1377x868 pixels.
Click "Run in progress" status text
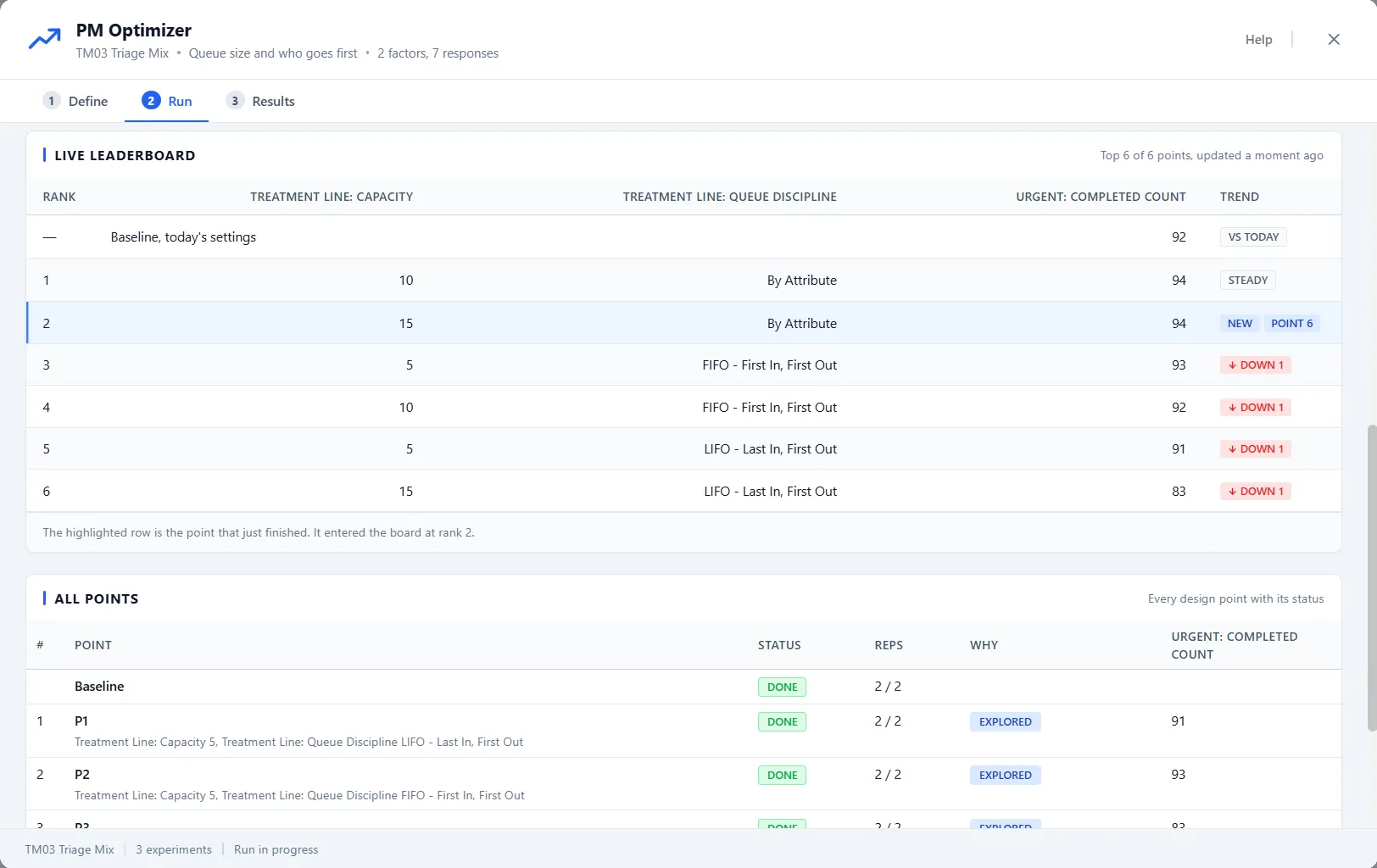[276, 850]
